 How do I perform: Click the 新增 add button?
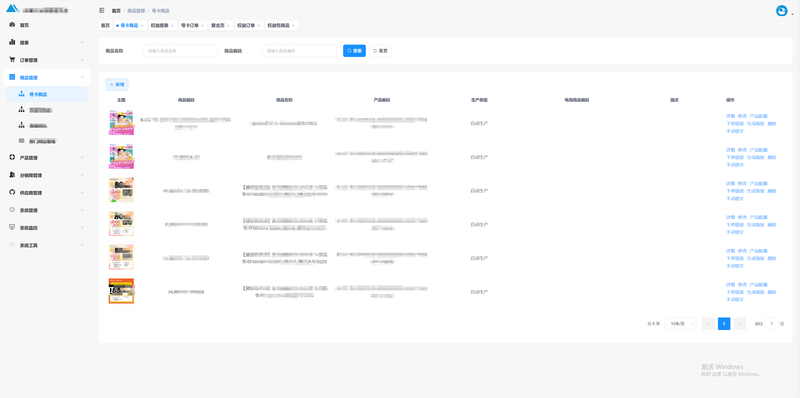pyautogui.click(x=117, y=84)
